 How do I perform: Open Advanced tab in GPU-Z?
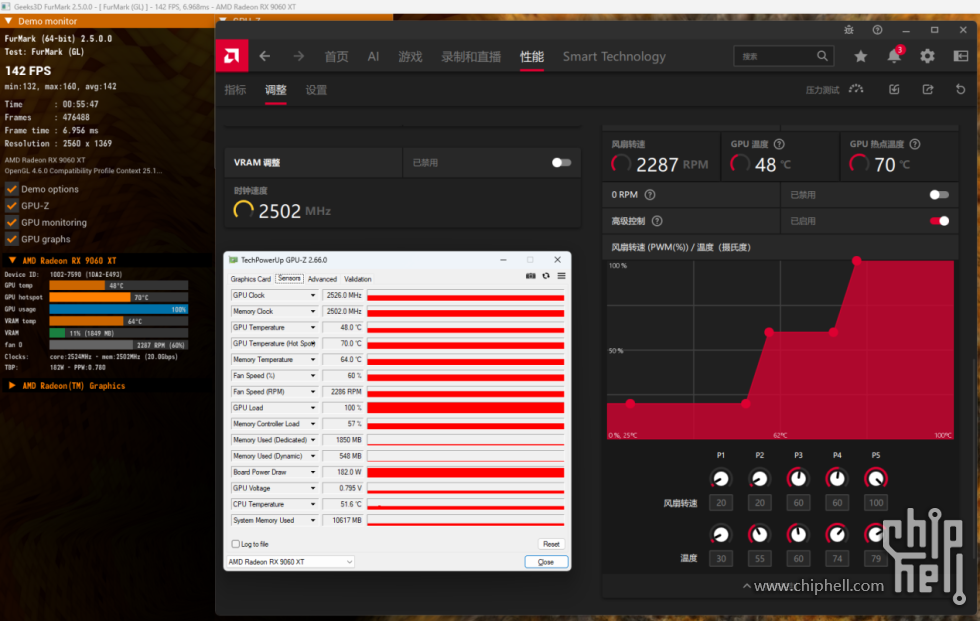tap(322, 279)
